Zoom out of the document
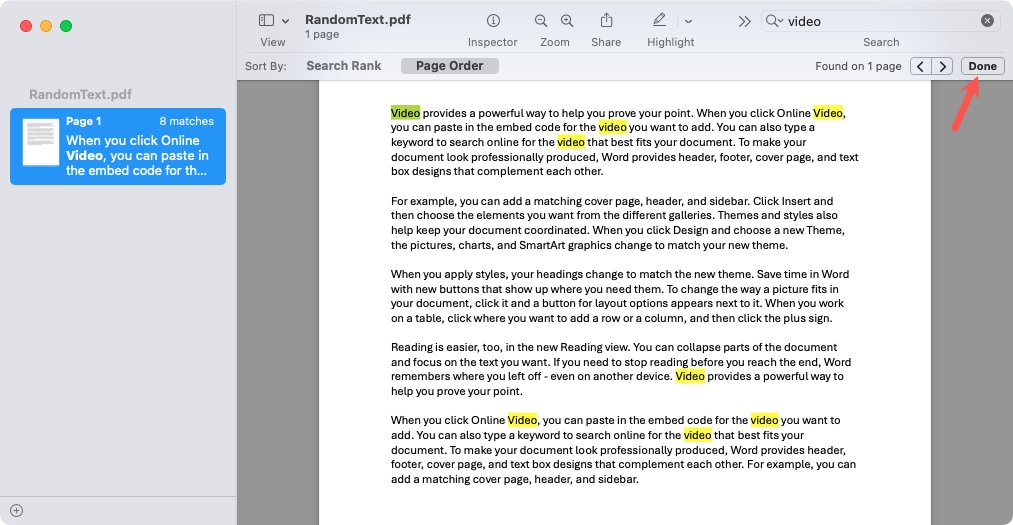Viewport: 1013px width, 525px height. point(541,21)
